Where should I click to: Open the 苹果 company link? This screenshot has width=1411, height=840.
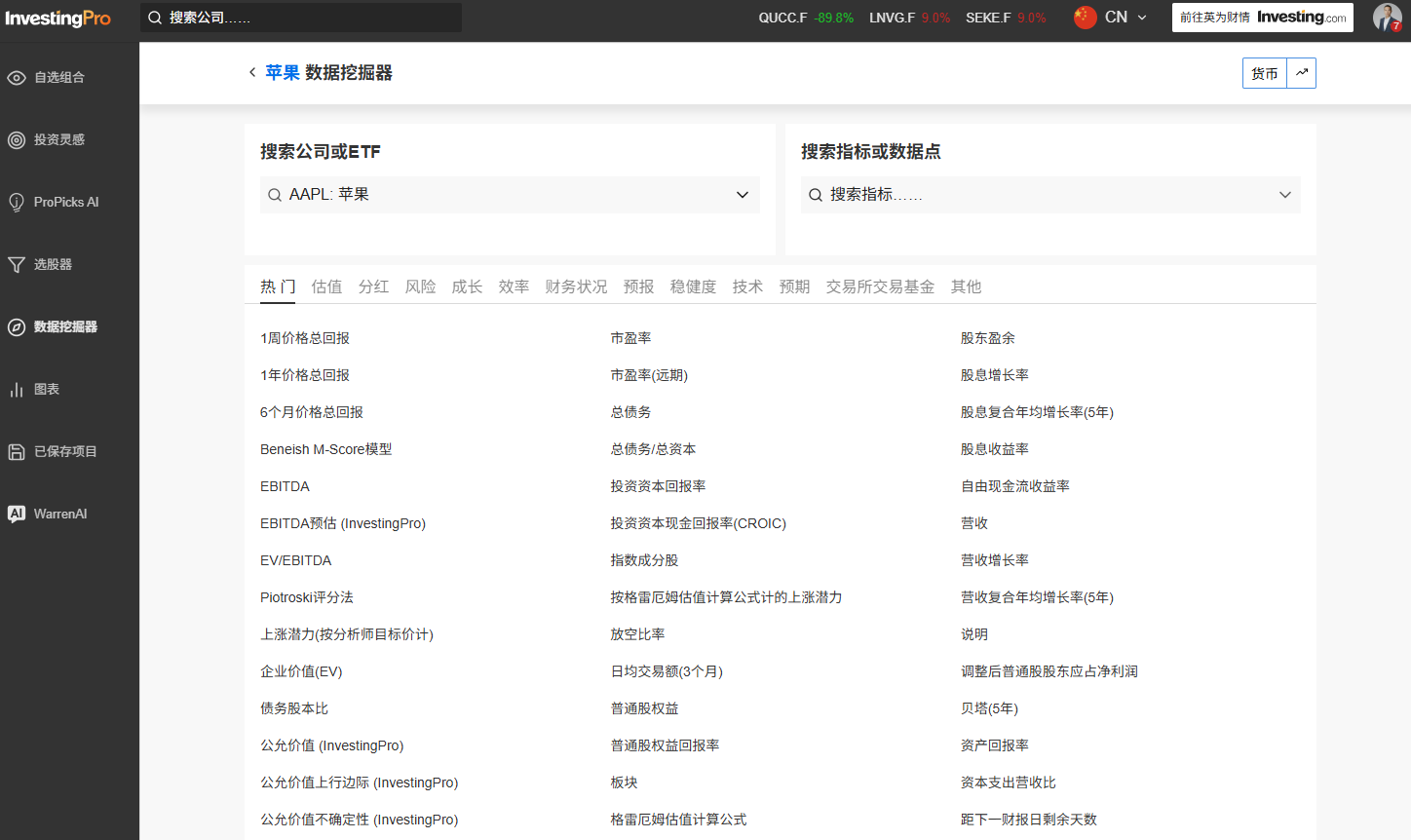283,72
